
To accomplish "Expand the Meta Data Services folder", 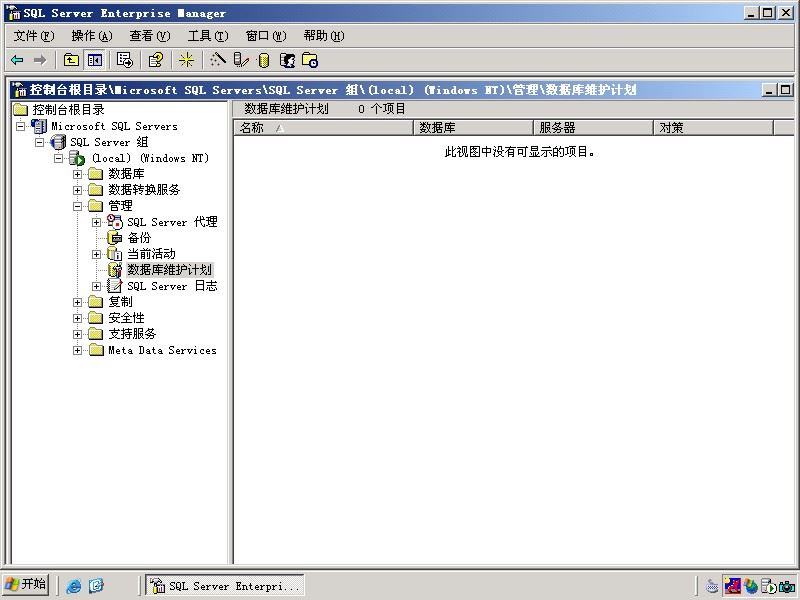I will (77, 351).
